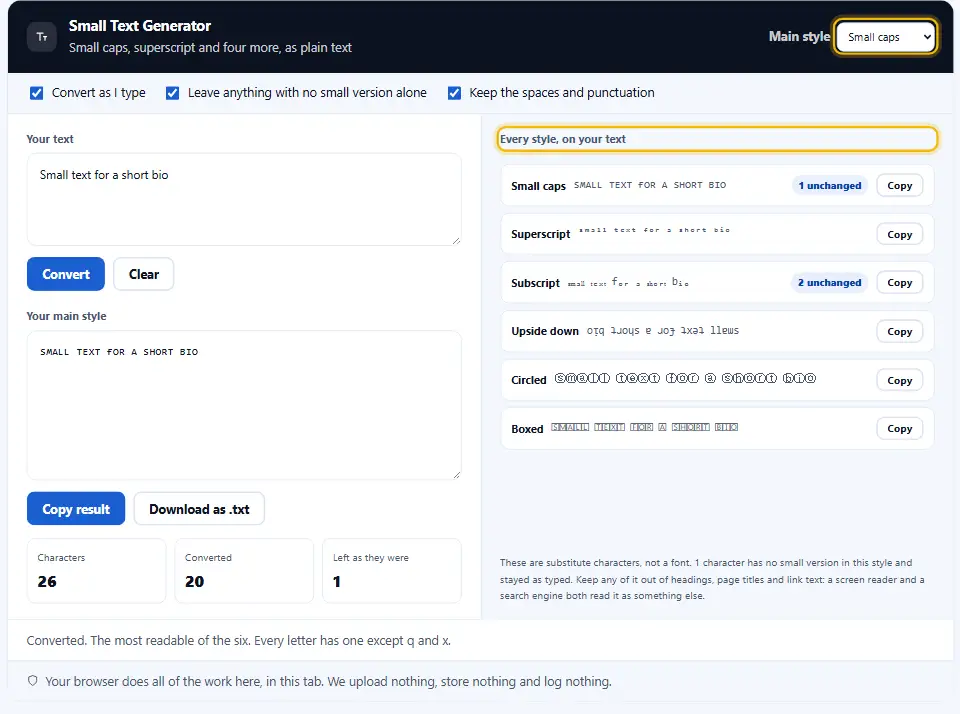
Task: Toggle Keep the spaces and punctuation checkbox
Action: click(454, 93)
